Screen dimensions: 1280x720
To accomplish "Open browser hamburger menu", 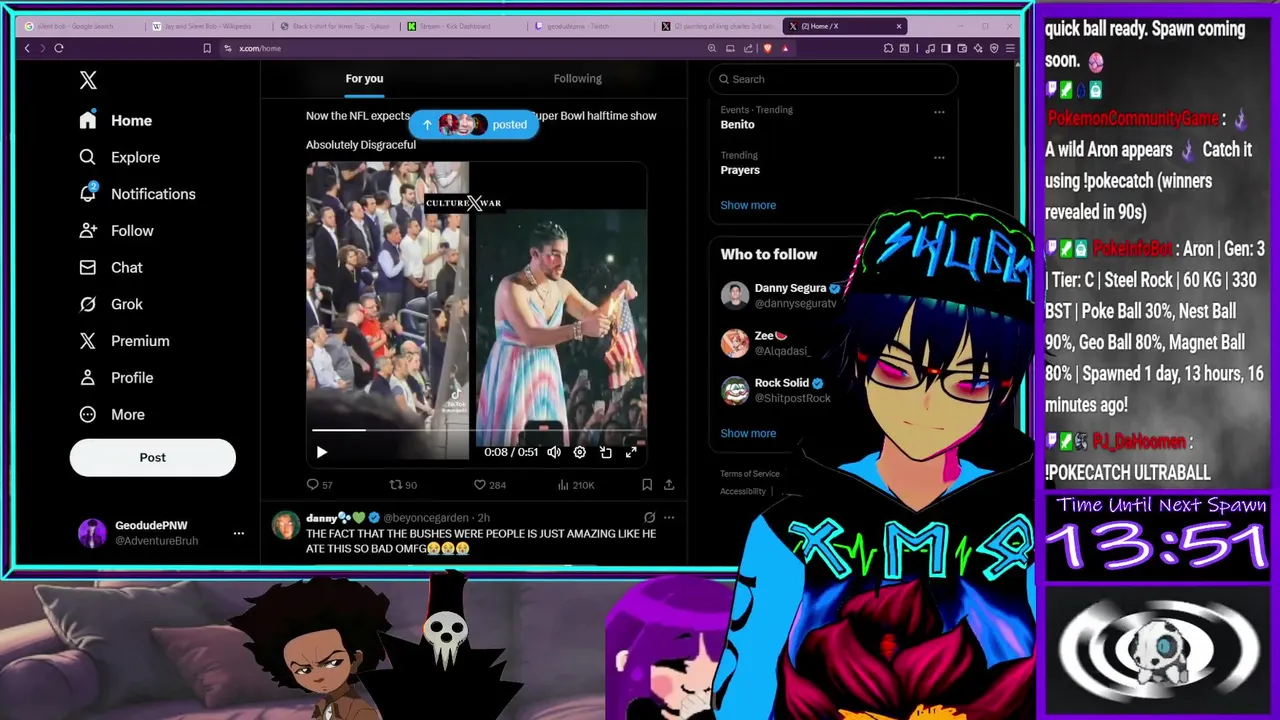I will 1011,48.
